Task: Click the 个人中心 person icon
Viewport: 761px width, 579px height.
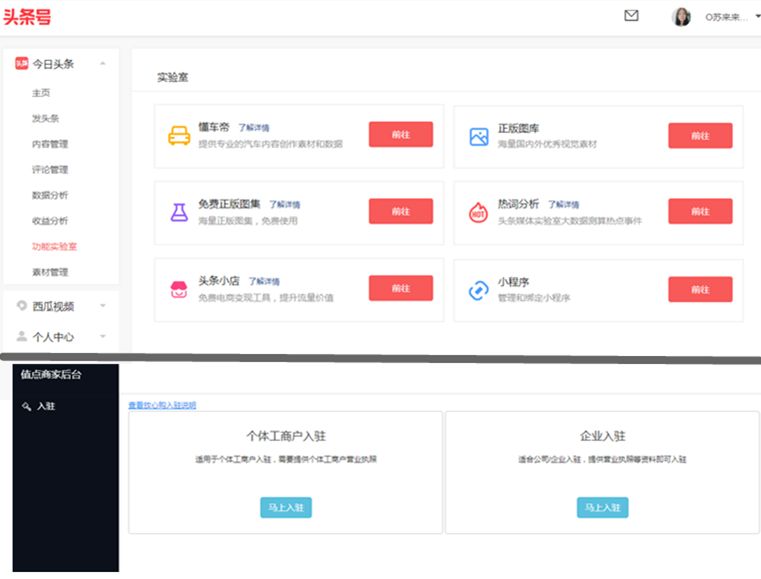Action: pos(21,336)
